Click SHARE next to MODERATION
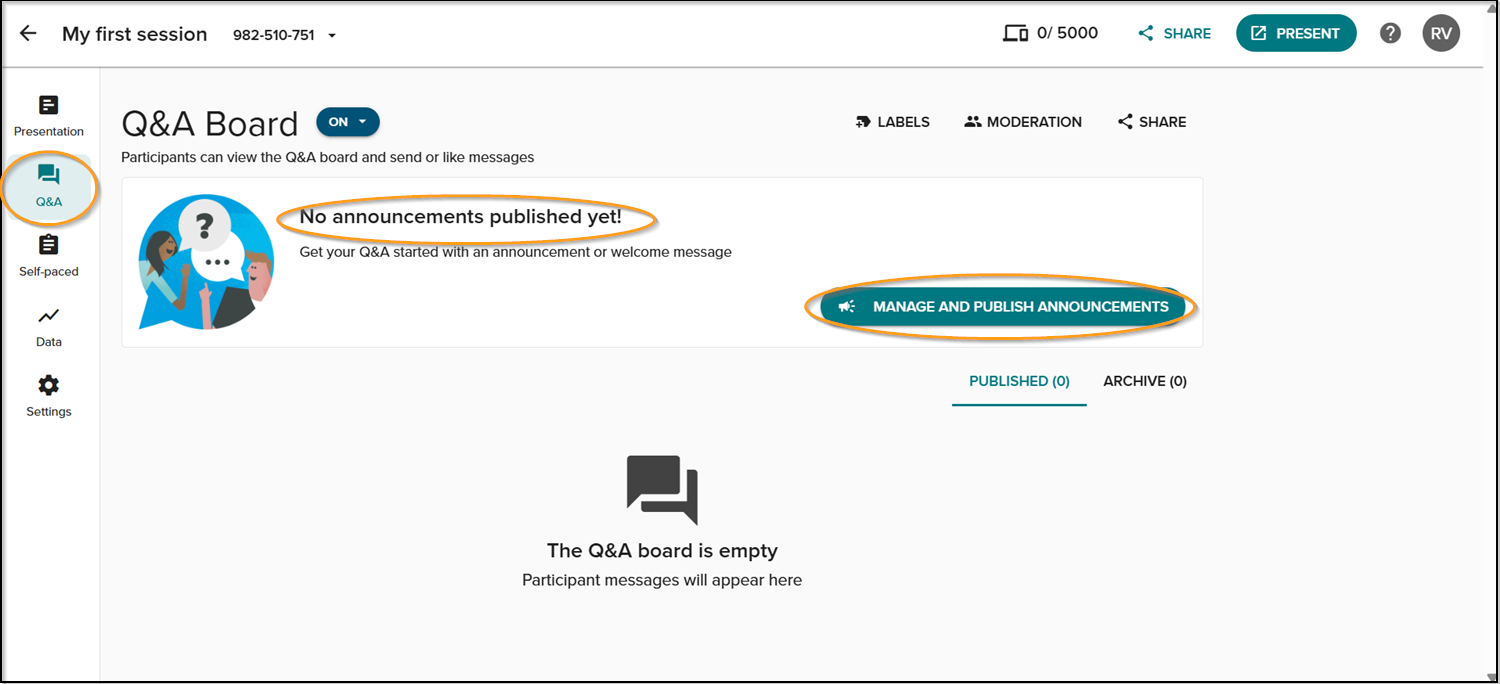The height and width of the screenshot is (684, 1500). point(1152,122)
